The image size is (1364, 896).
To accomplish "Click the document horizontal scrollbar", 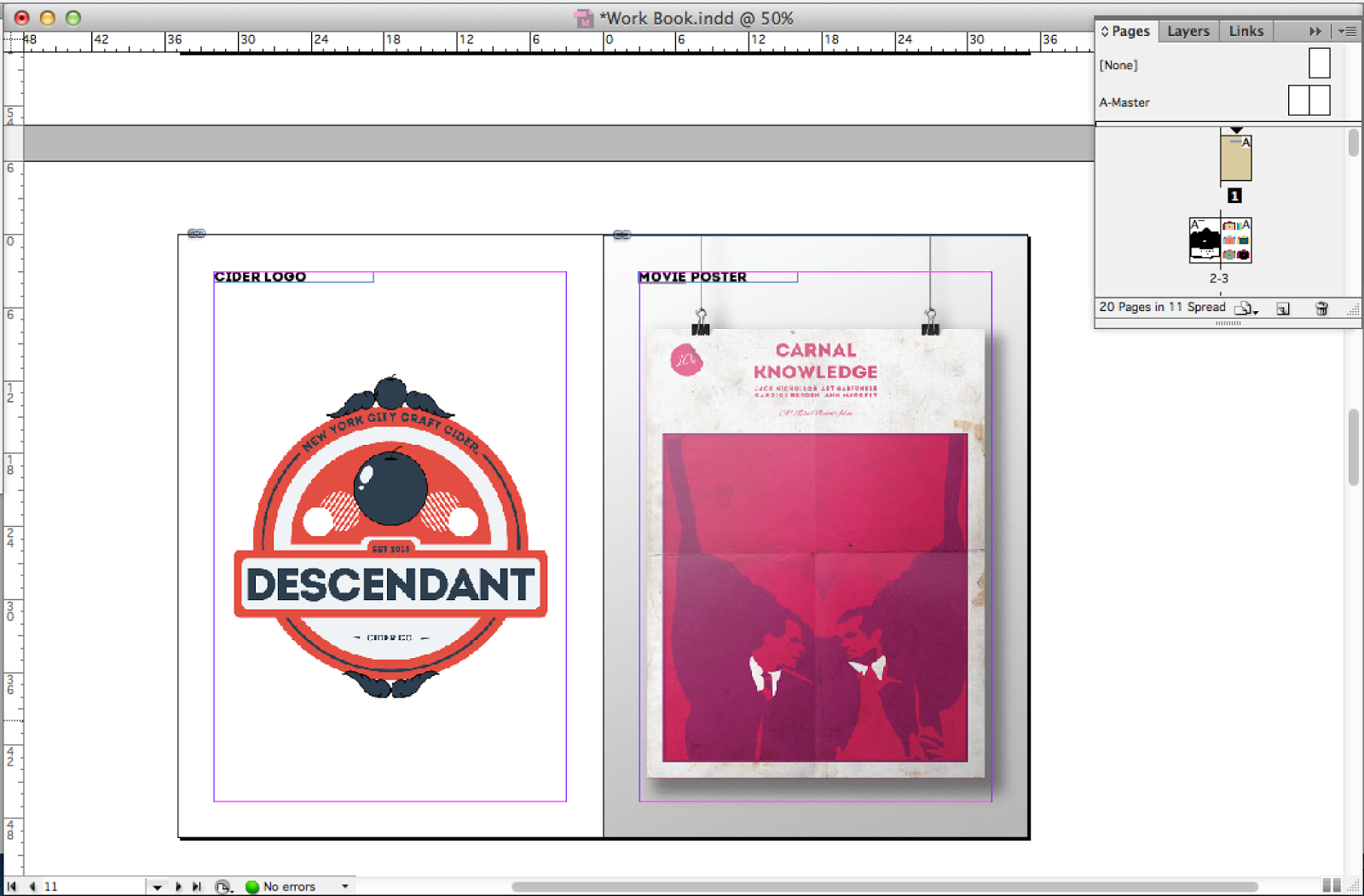I will pos(885,887).
